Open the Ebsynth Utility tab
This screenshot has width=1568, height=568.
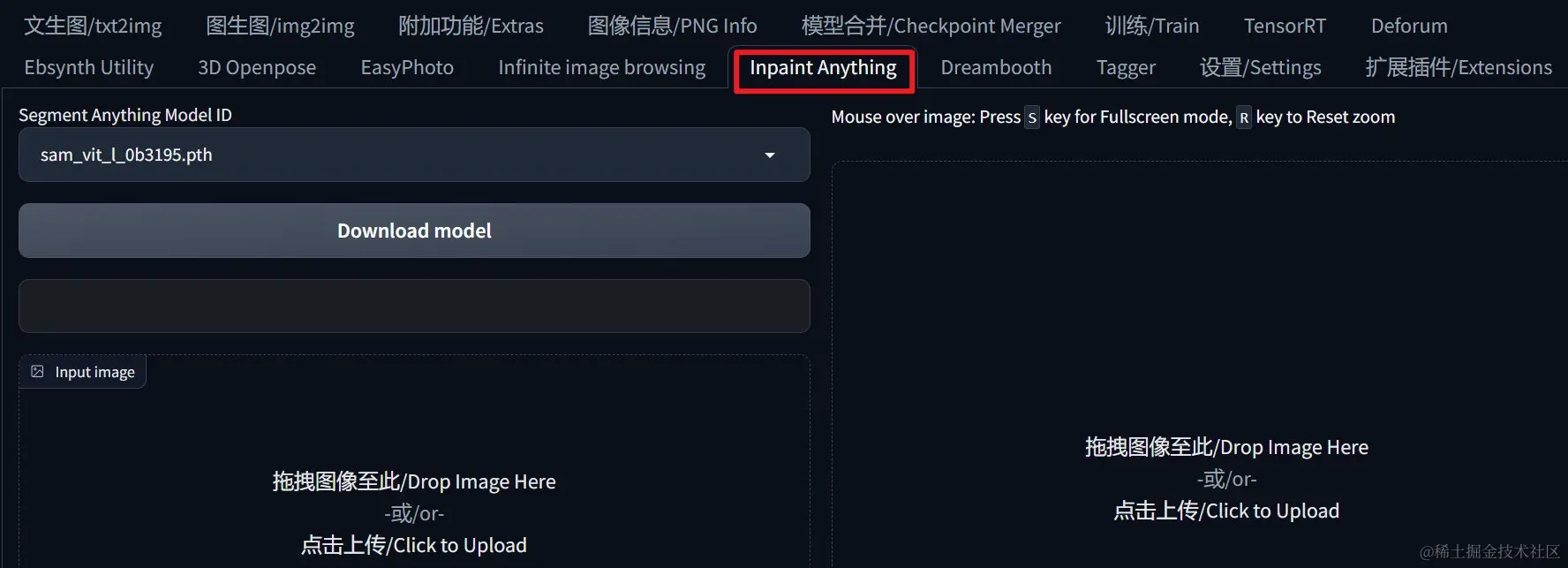88,67
